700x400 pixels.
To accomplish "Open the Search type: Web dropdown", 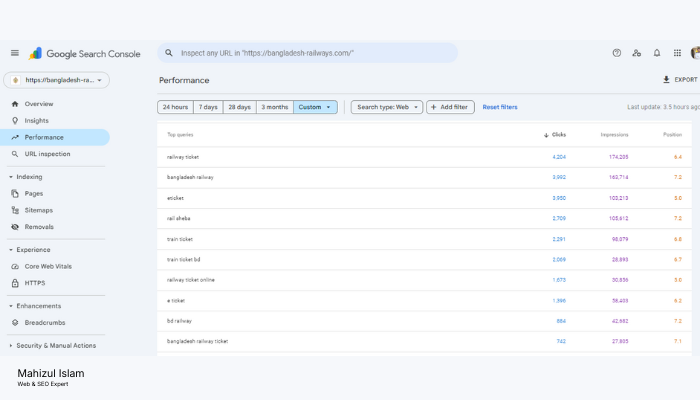I will [x=387, y=107].
